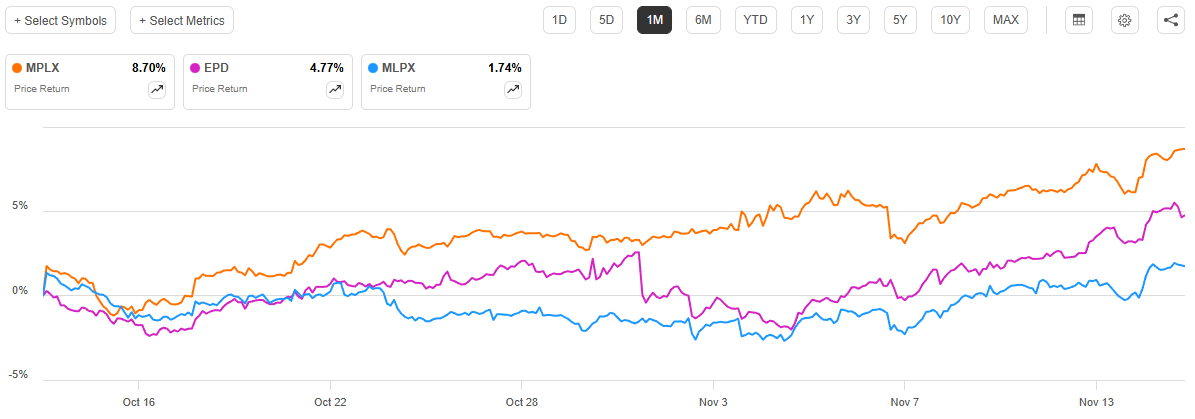Viewport: 1195px width, 419px height.
Task: Show the MAX time range
Action: click(x=1006, y=20)
